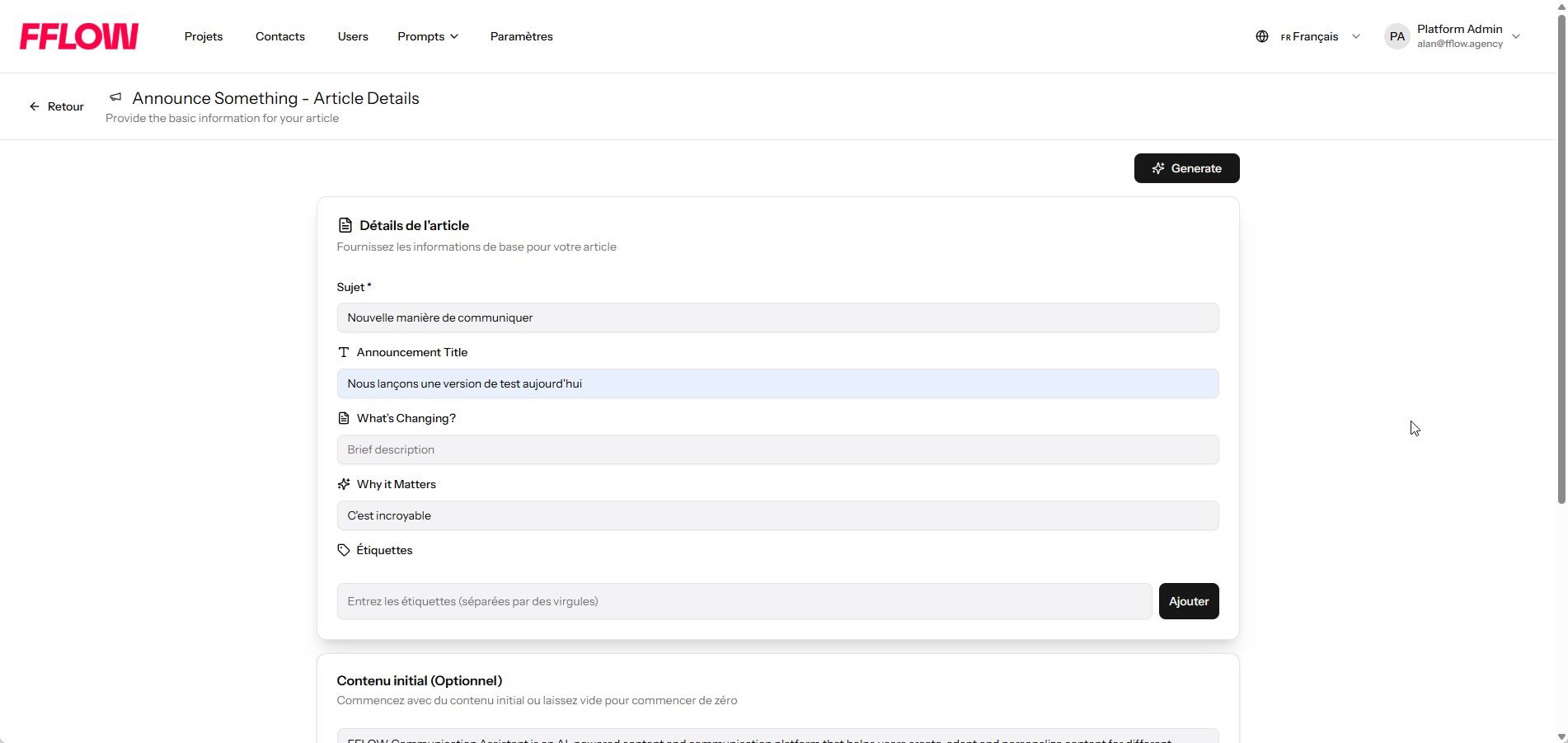
Task: Click the text icon beside Announcement Title
Action: [x=344, y=352]
